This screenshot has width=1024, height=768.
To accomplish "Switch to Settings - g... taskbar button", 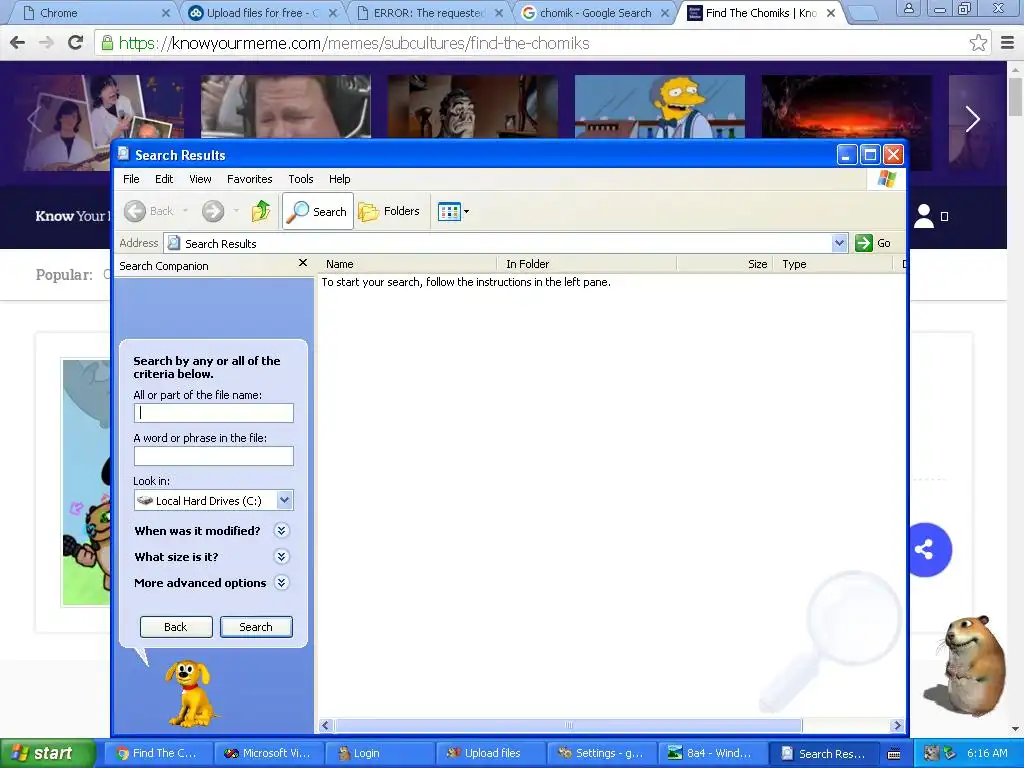I will pyautogui.click(x=601, y=753).
